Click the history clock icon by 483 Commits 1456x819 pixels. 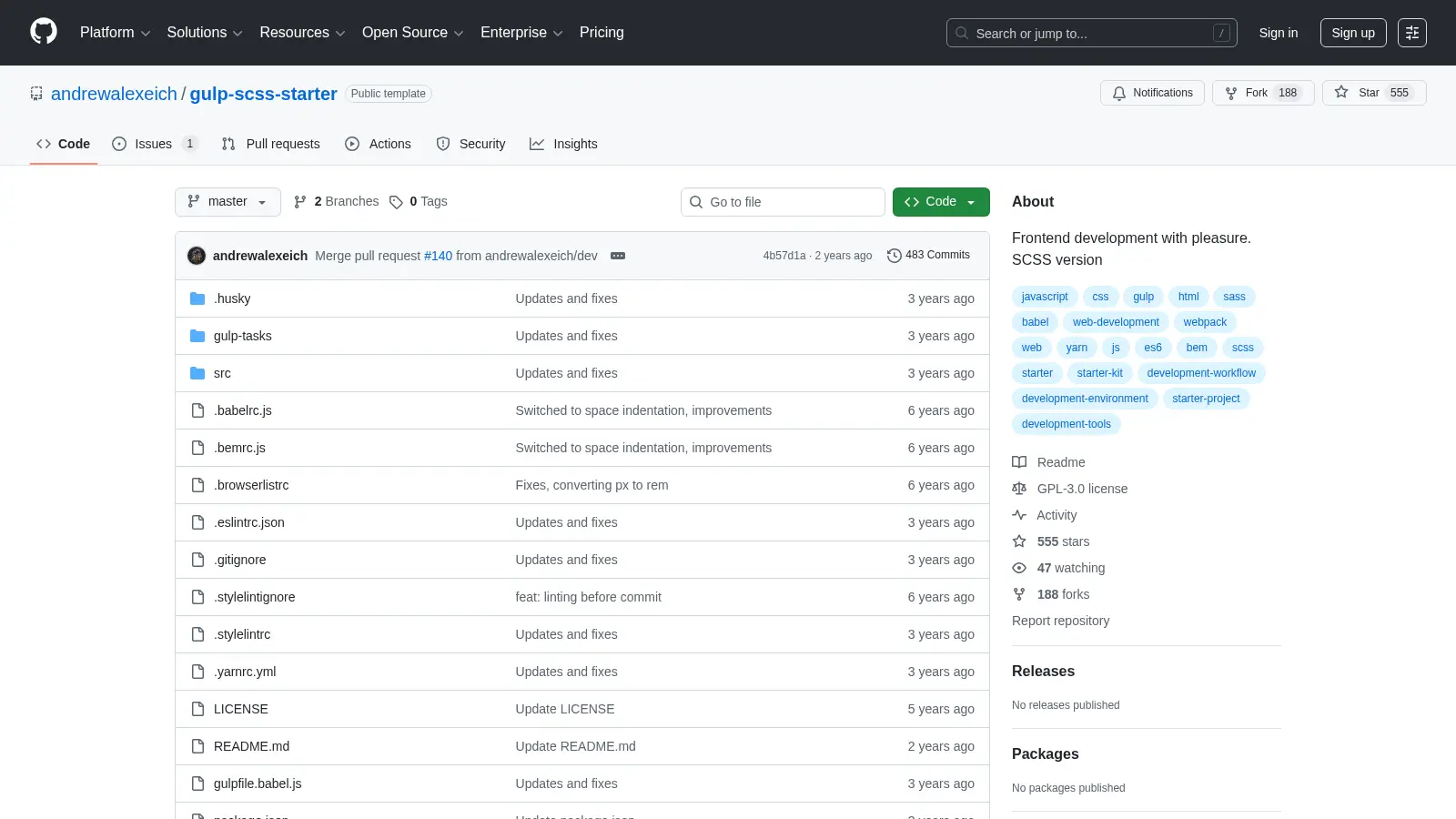tap(895, 256)
